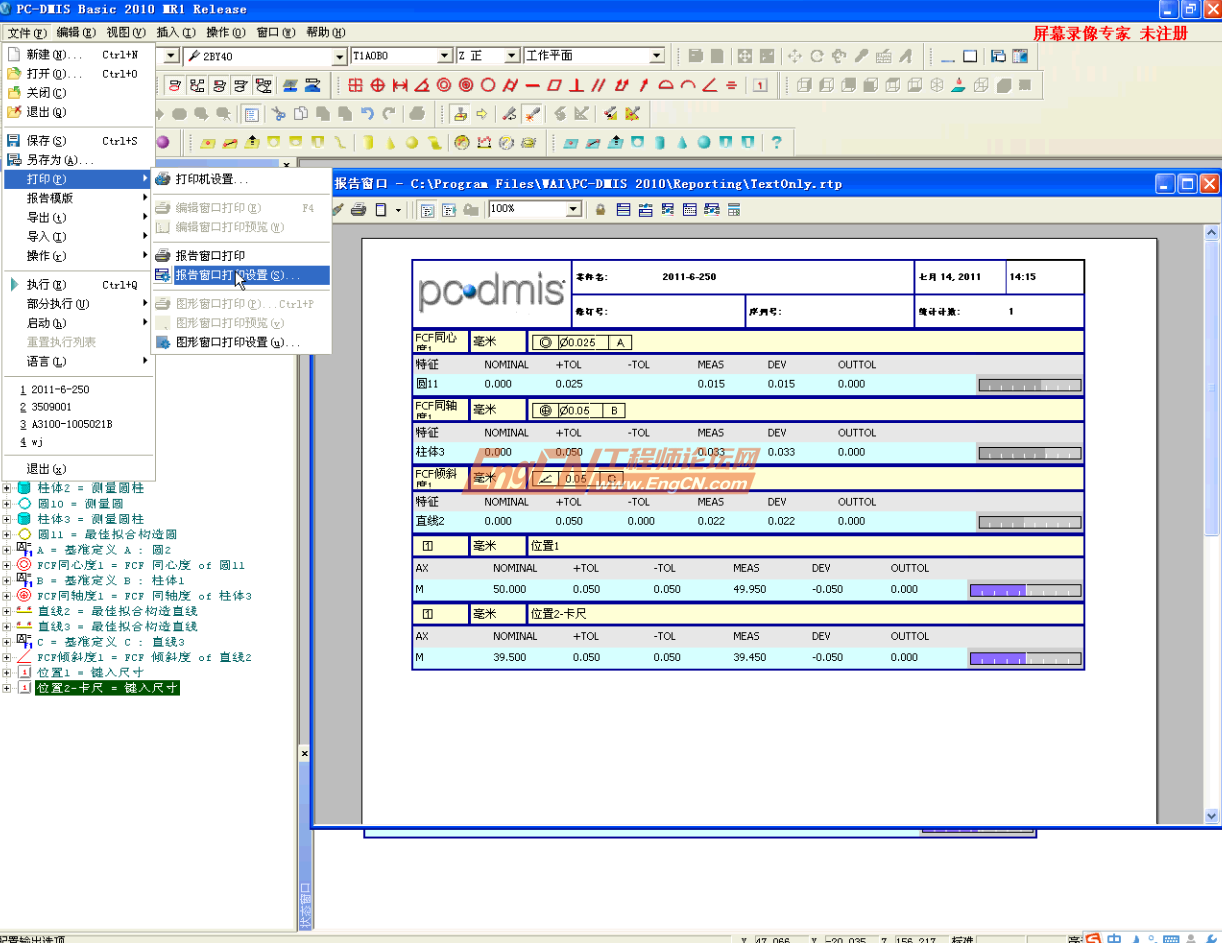Click the location dimension crosshair icon
Screen dimensions: 1222x943
point(355,85)
